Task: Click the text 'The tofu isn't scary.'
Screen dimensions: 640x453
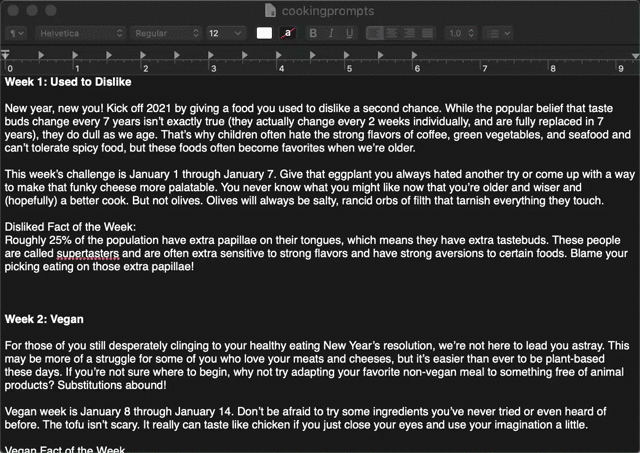Action: (91, 425)
